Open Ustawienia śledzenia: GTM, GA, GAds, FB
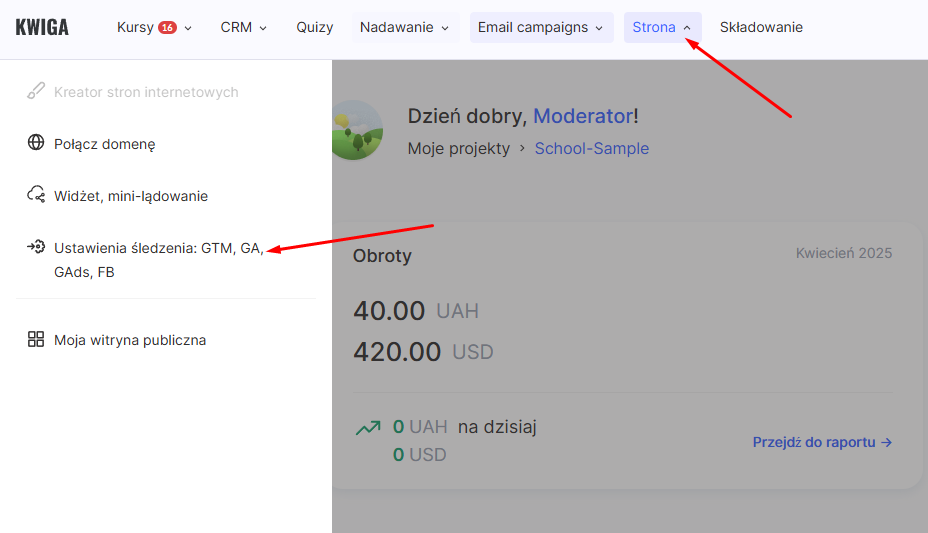This screenshot has width=928, height=533. click(159, 260)
